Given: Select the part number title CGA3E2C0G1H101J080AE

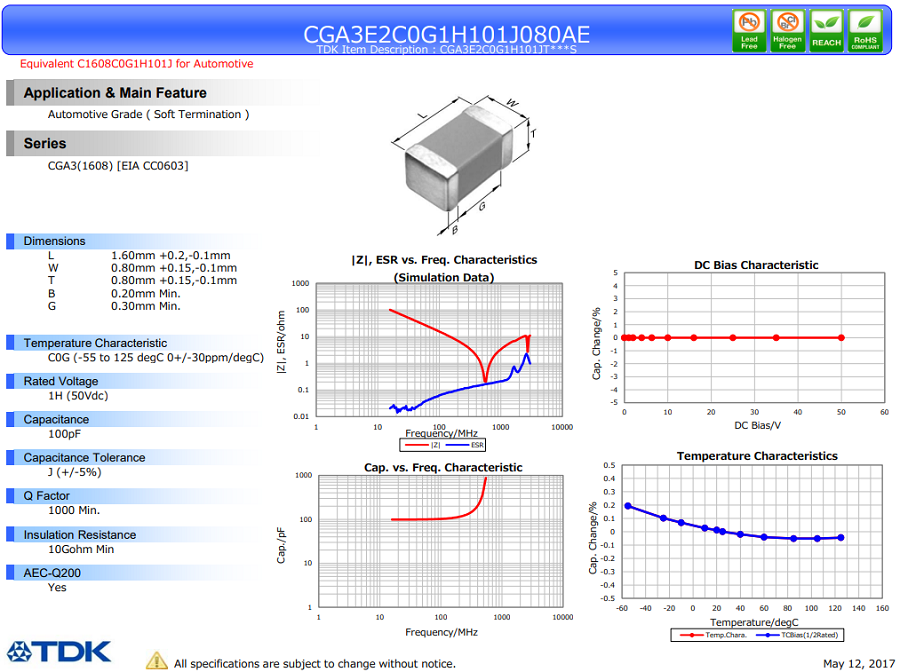Looking at the screenshot, I should (446, 34).
